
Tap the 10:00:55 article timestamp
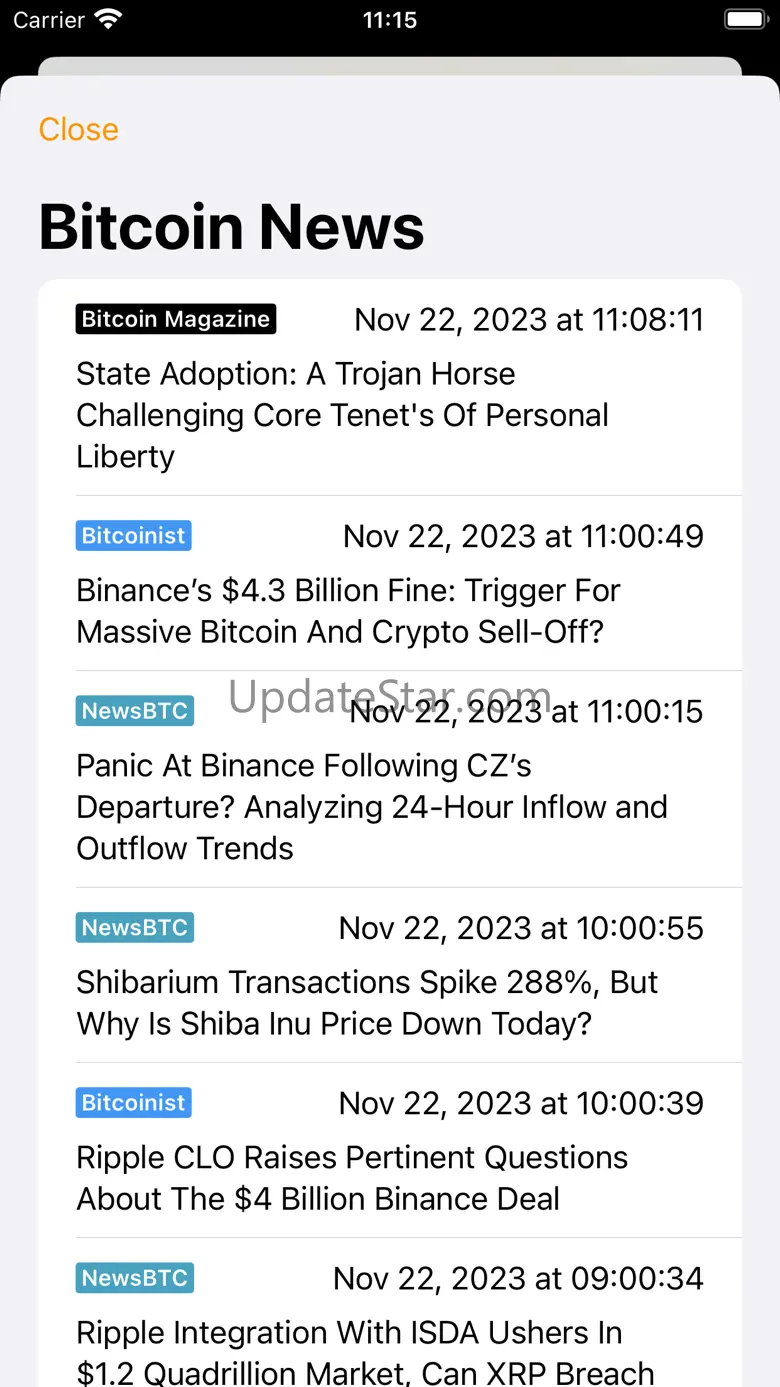521,928
